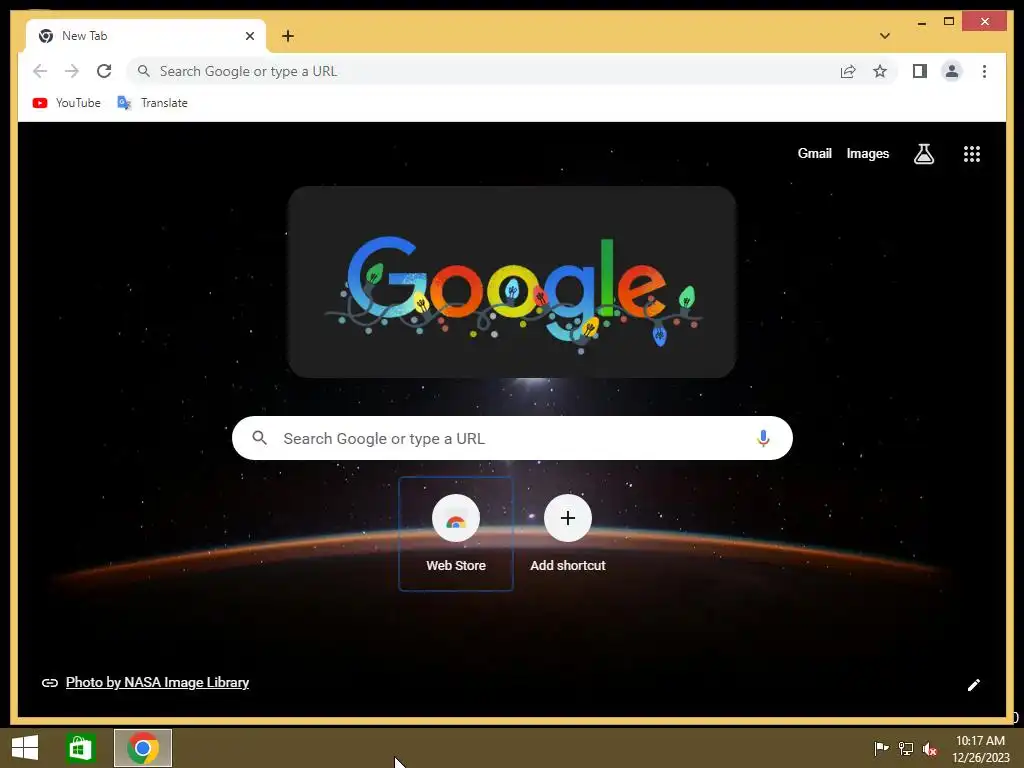Select the New Tab tab
Screen dimensions: 1024x768
145,36
